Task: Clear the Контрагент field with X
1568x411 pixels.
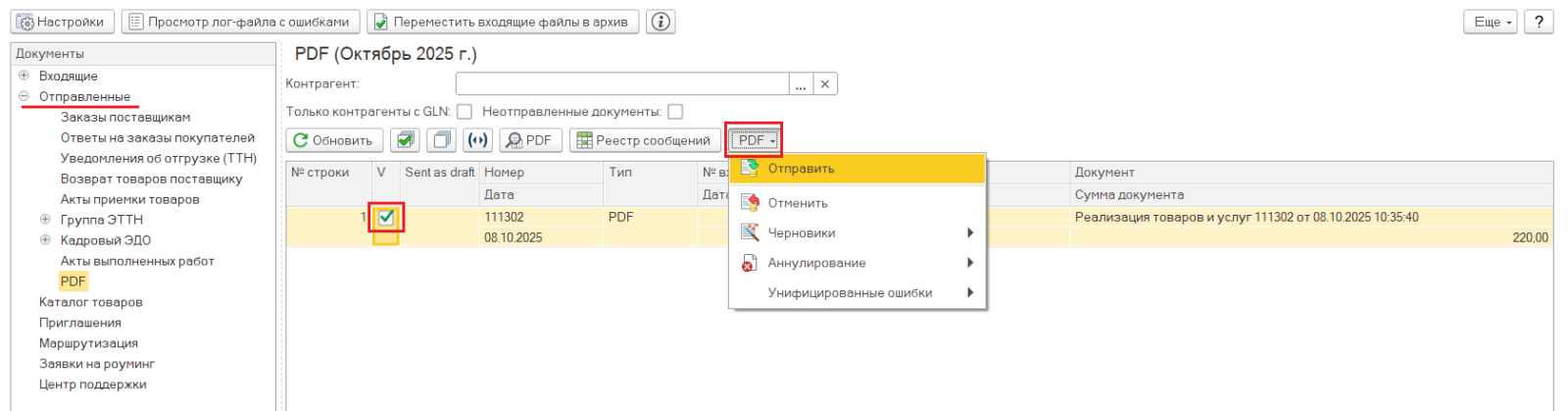Action: point(825,84)
